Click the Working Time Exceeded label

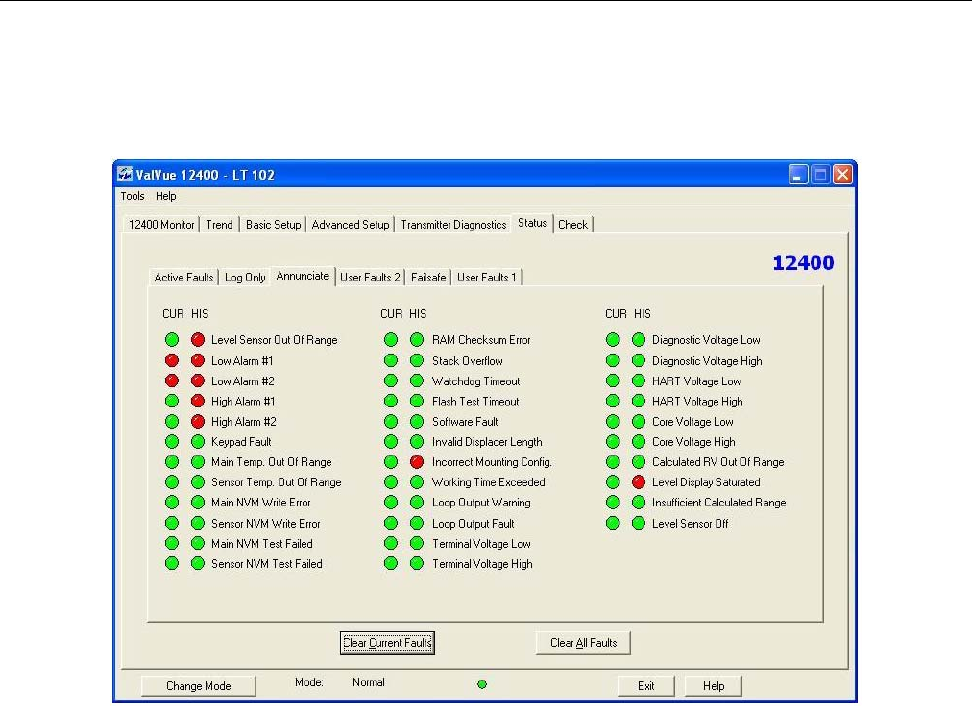coord(488,482)
